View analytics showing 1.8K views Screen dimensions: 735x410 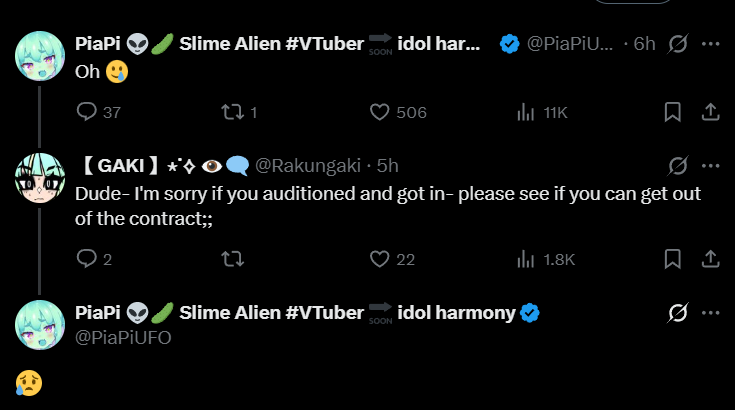[526, 259]
